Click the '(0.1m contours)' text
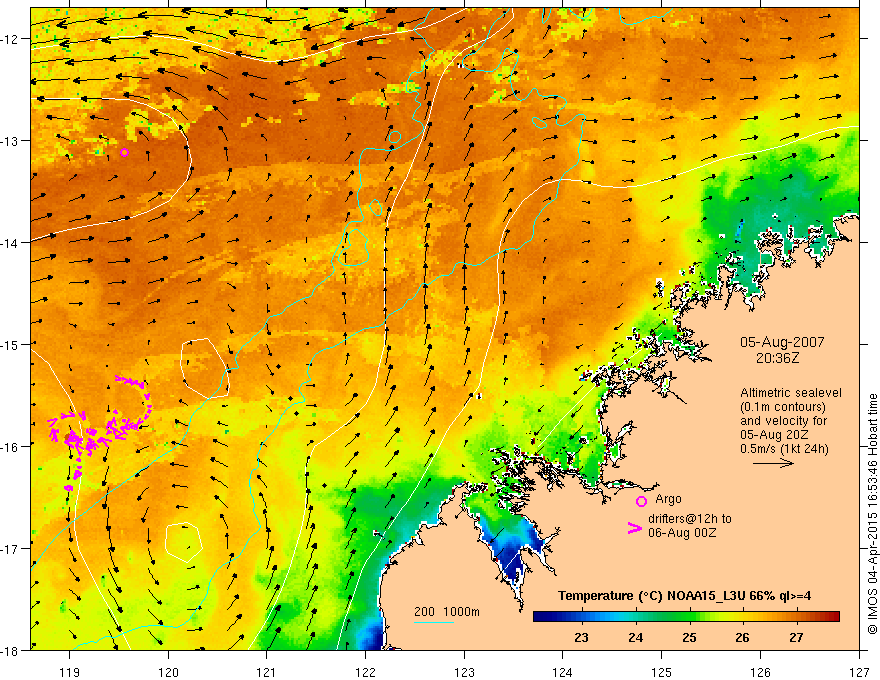The width and height of the screenshot is (880, 680). (783, 407)
